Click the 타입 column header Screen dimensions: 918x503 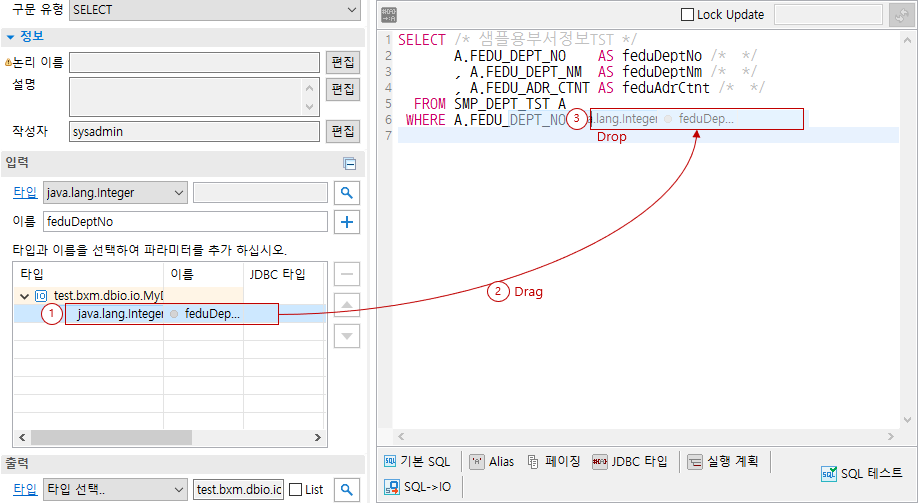[x=88, y=274]
